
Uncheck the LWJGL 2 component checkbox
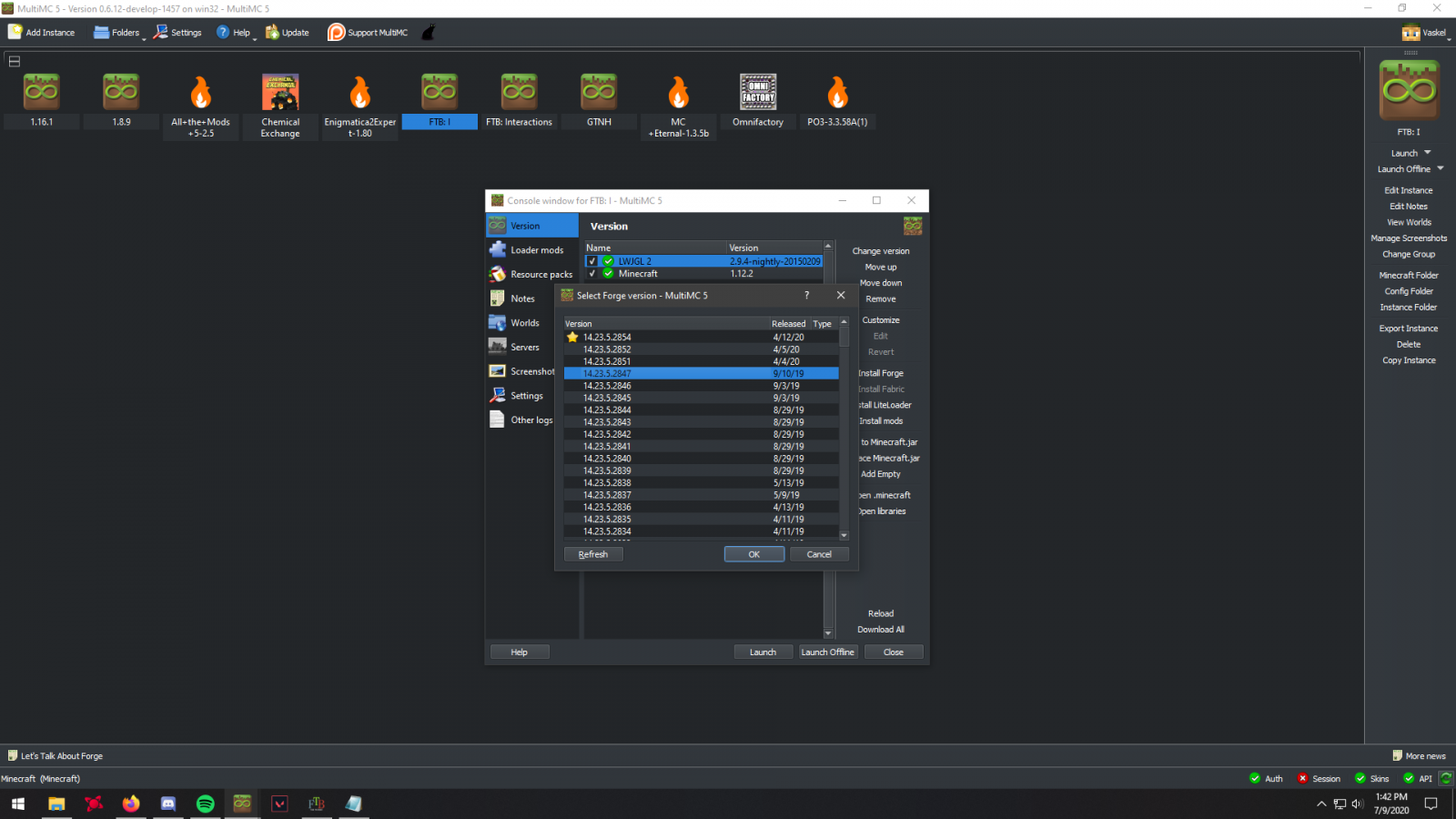click(x=591, y=261)
